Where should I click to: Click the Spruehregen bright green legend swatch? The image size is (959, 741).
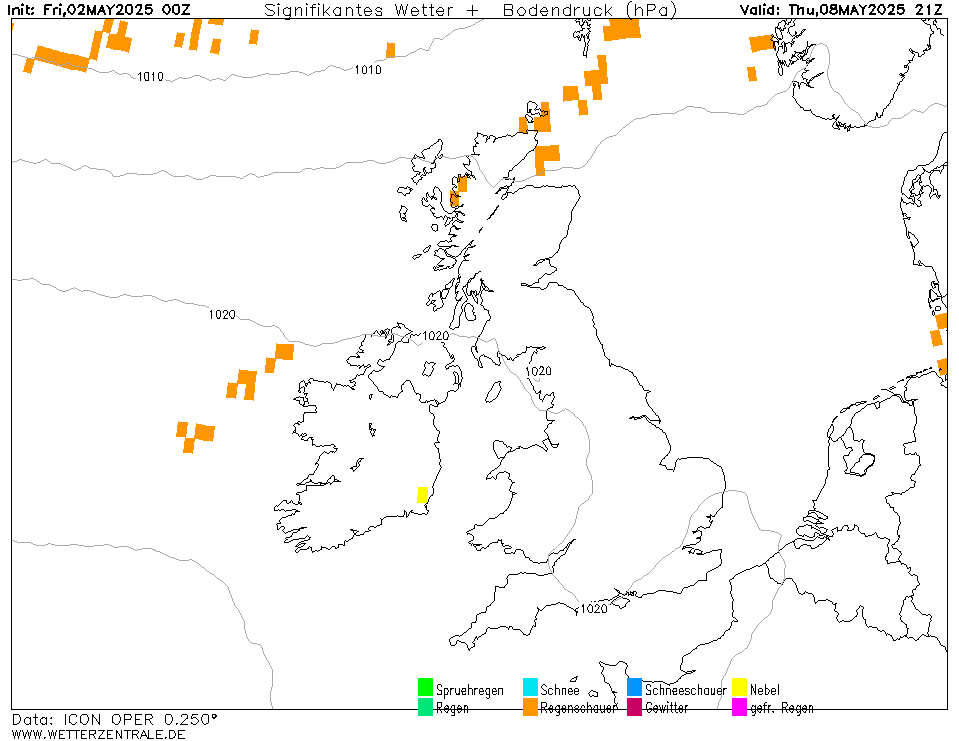(x=425, y=687)
